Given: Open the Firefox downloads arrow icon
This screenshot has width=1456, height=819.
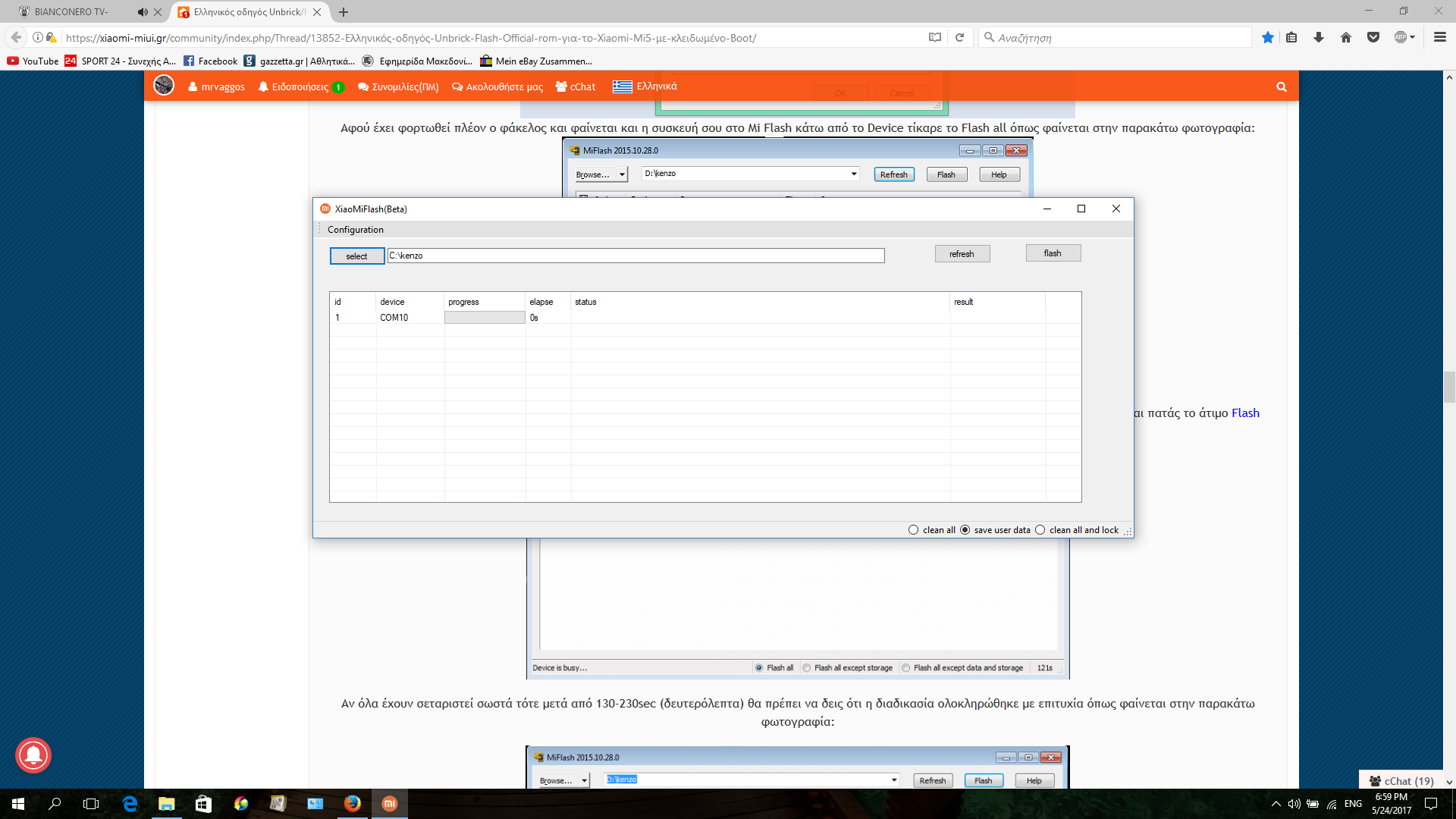Looking at the screenshot, I should (x=1319, y=37).
